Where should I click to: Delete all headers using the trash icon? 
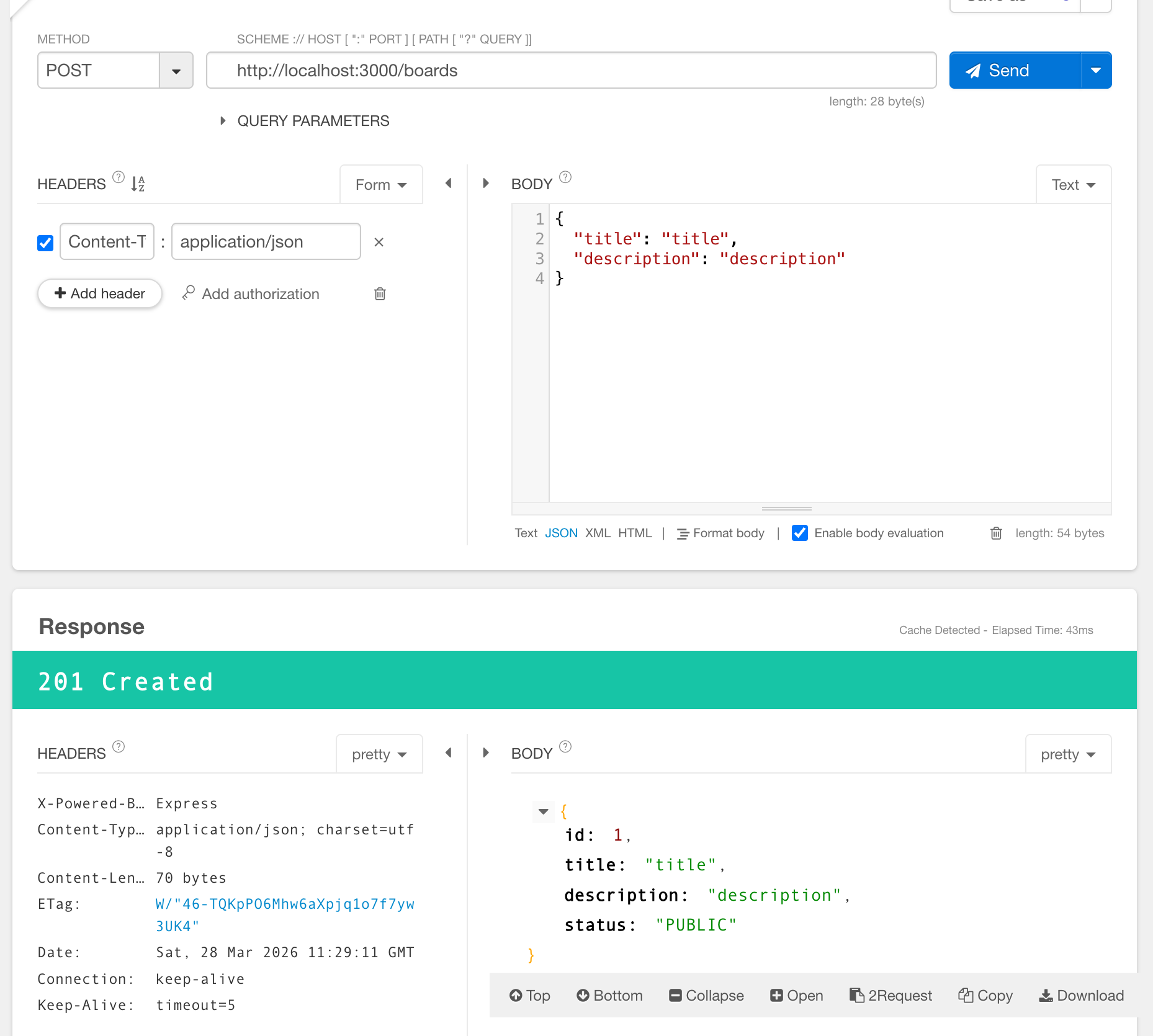[x=380, y=294]
